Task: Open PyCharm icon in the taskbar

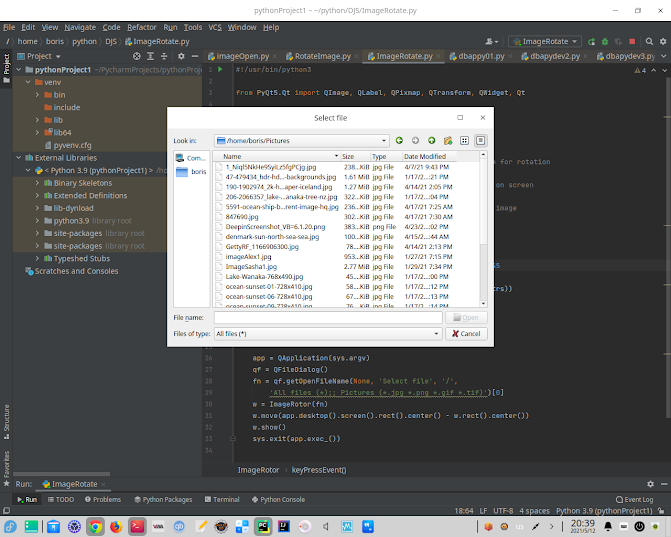Action: 263,527
